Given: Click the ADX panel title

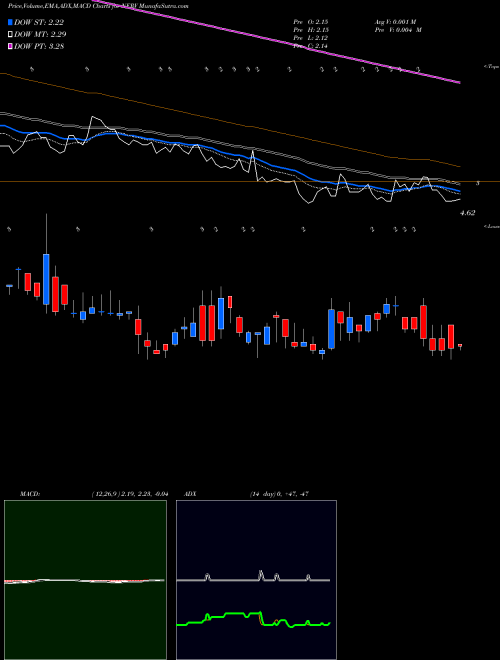Looking at the screenshot, I should click(x=191, y=494).
